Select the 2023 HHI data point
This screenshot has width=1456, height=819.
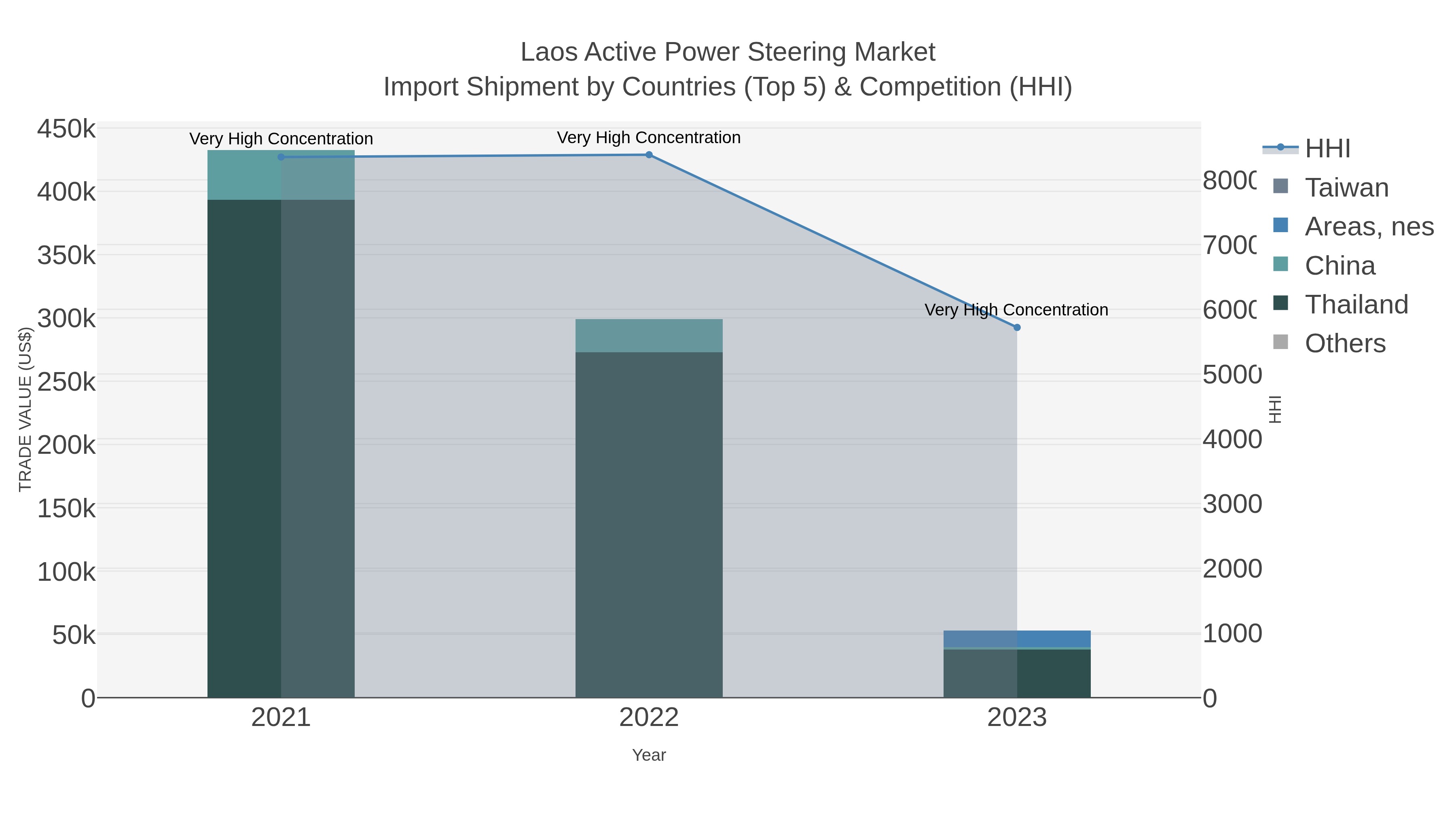point(1017,327)
